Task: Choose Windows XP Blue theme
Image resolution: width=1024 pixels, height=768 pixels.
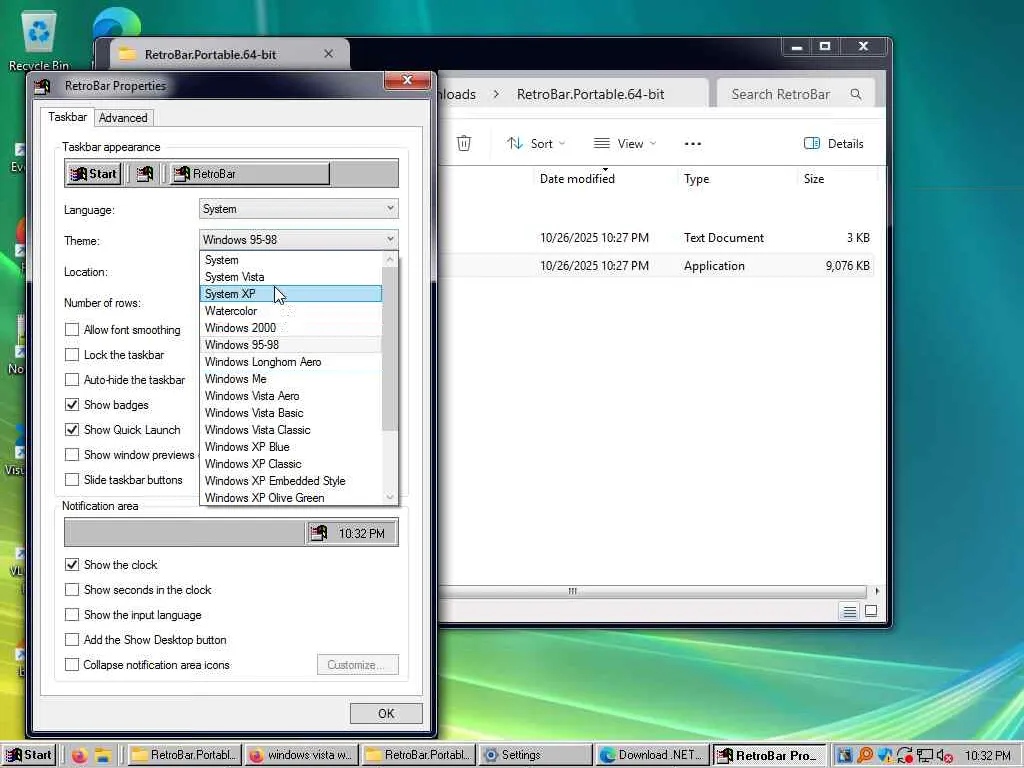Action: 291,447
